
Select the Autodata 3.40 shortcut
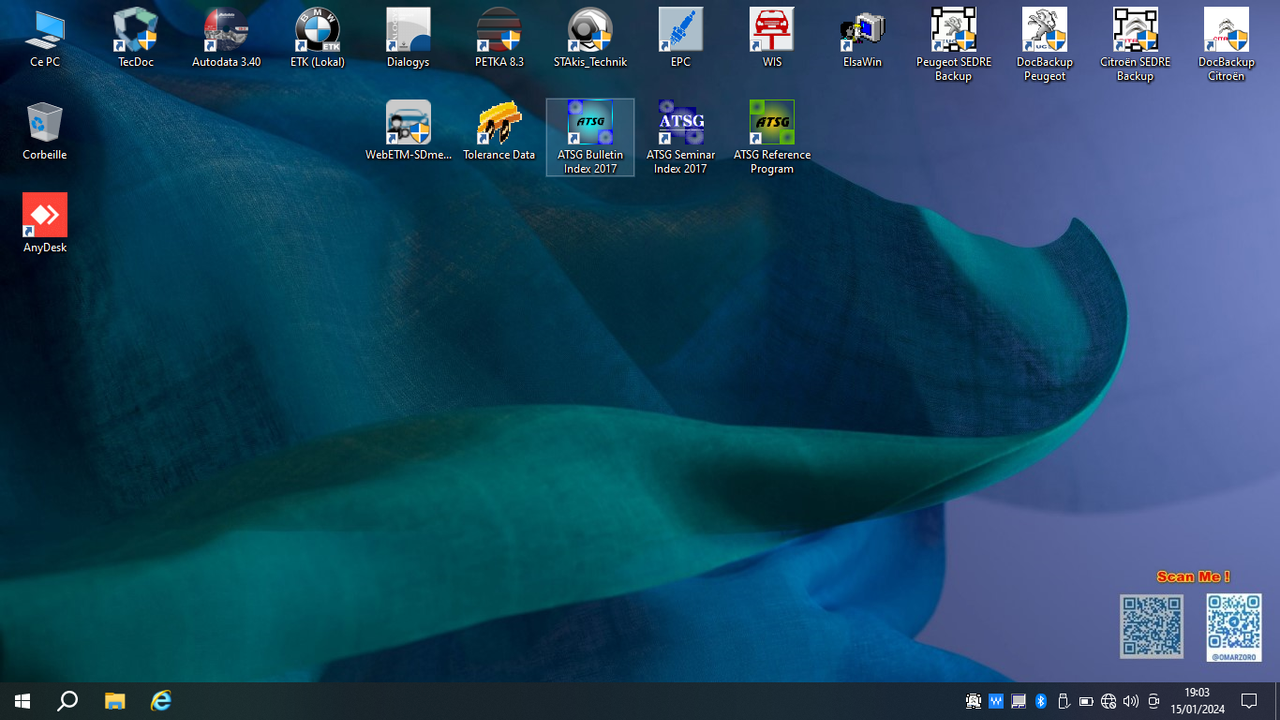(x=226, y=39)
